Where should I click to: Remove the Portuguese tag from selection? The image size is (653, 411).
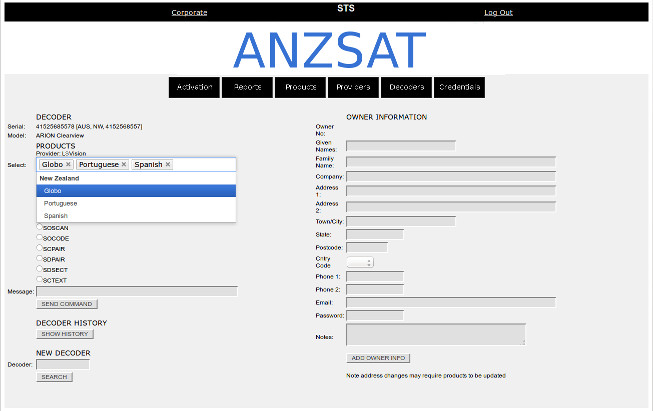pyautogui.click(x=124, y=164)
